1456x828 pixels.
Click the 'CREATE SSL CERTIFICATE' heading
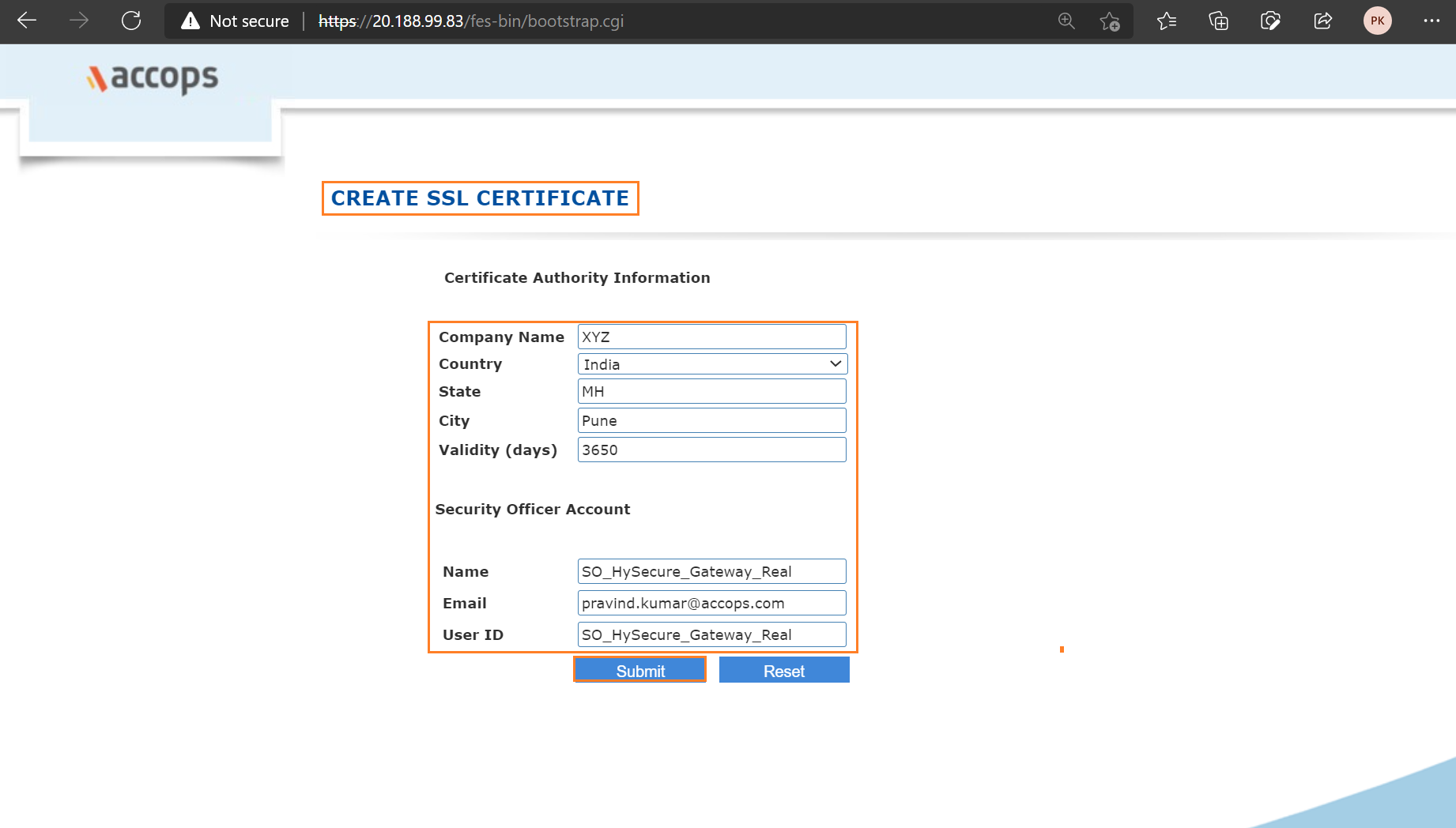(480, 198)
